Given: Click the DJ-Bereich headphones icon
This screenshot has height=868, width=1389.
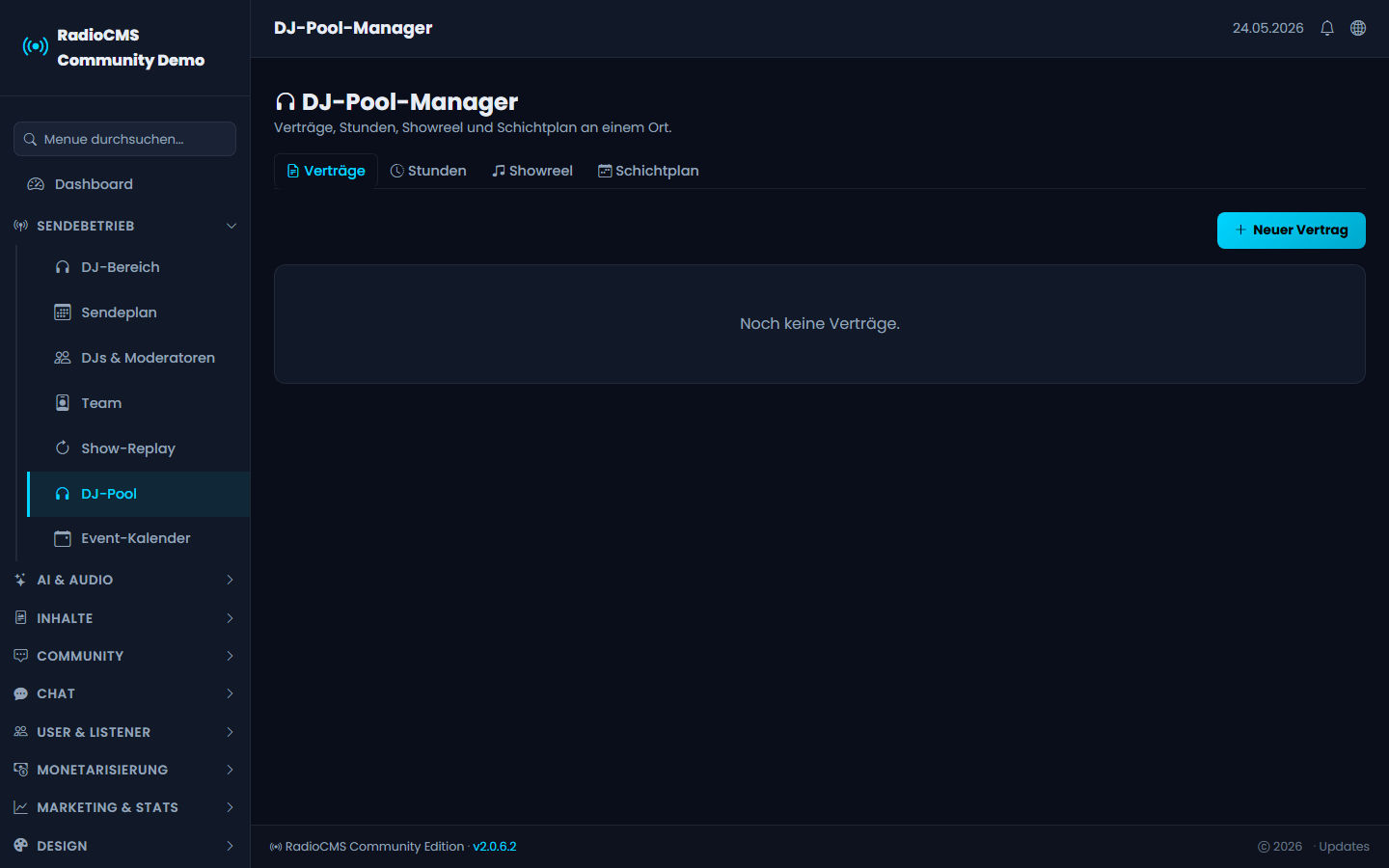Looking at the screenshot, I should [63, 267].
